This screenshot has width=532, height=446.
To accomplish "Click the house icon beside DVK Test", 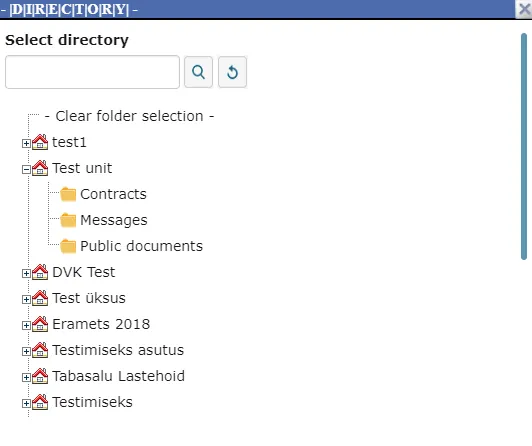I will tap(40, 272).
